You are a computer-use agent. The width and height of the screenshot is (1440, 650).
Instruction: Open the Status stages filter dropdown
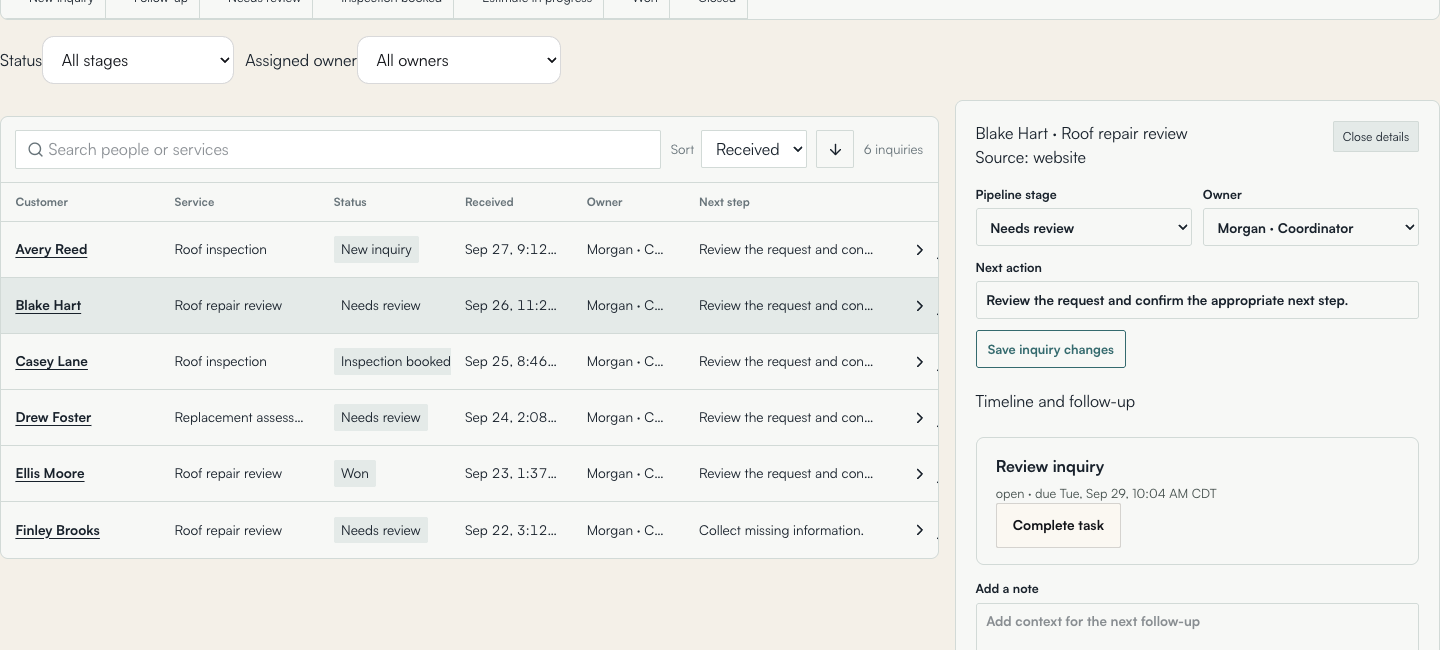138,60
